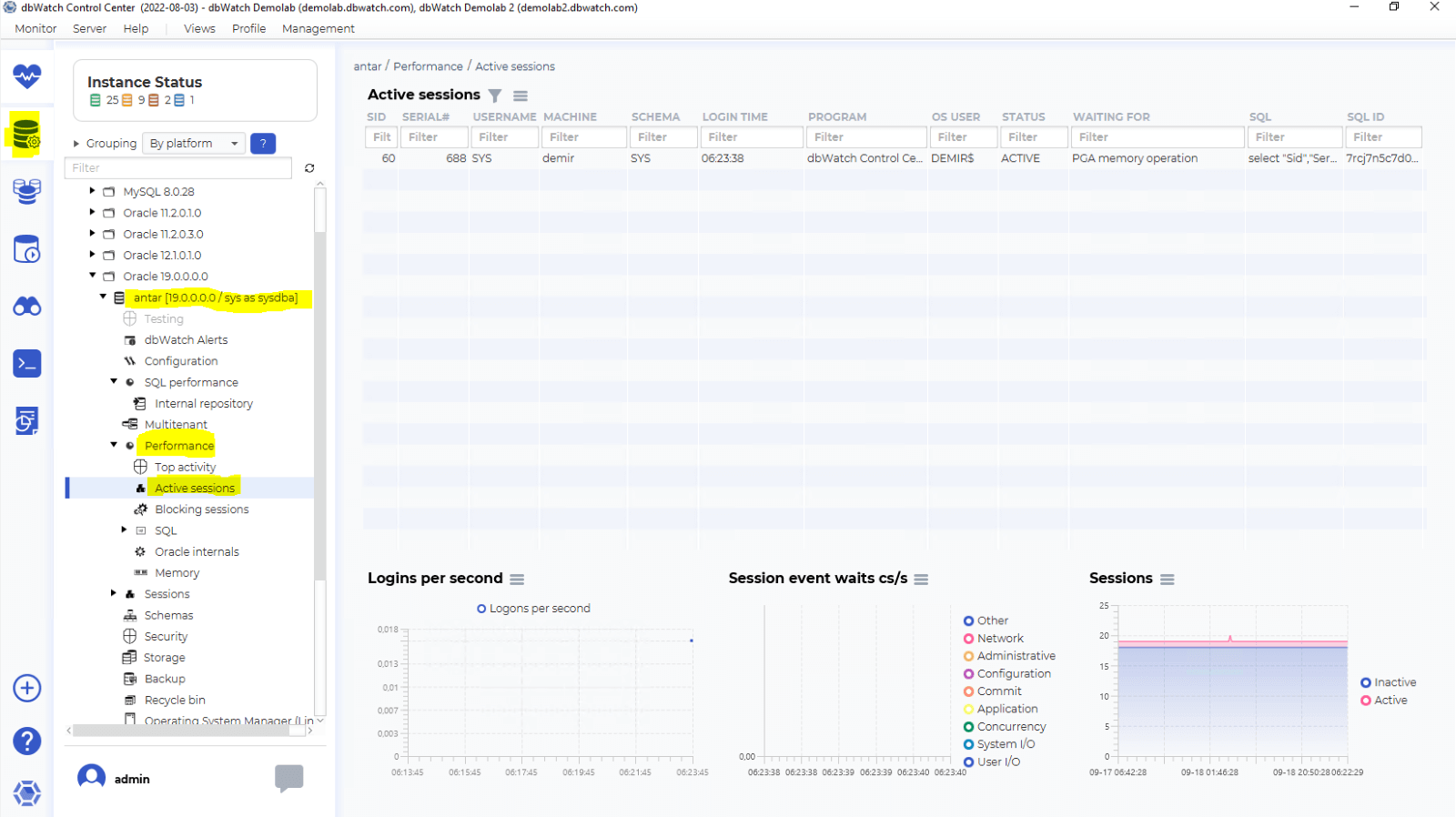1456x817 pixels.
Task: Open Logins per second hamburger menu
Action: click(x=517, y=580)
